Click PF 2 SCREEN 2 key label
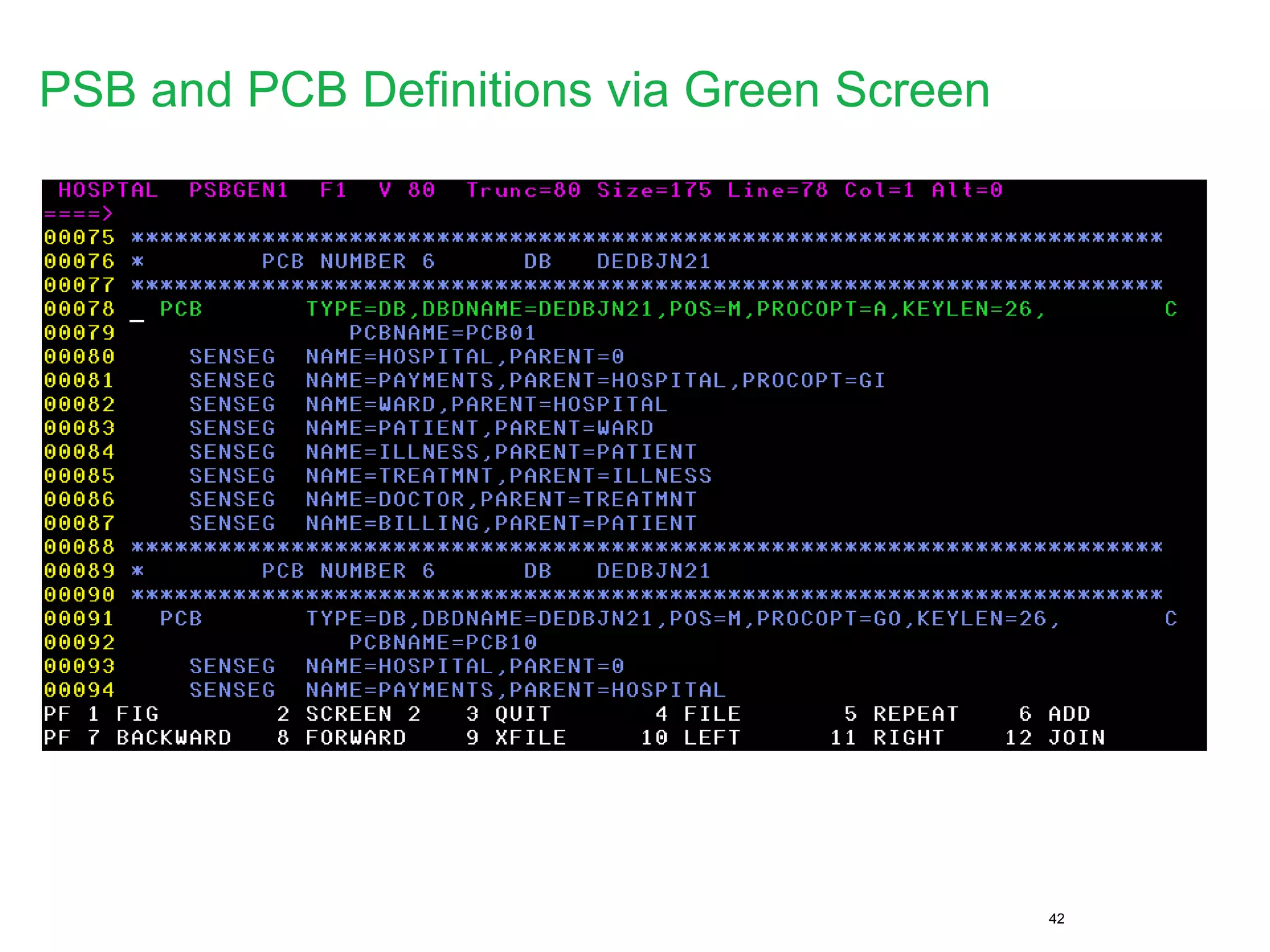Image resolution: width=1270 pixels, height=952 pixels. (349, 714)
